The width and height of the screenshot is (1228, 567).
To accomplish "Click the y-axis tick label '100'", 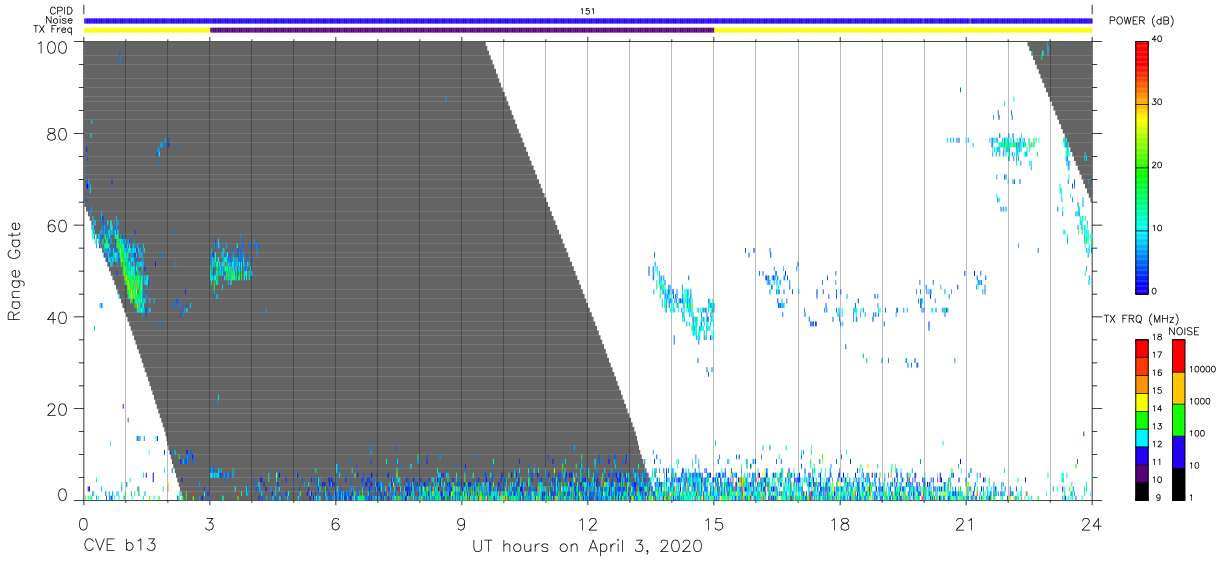I will coord(54,46).
